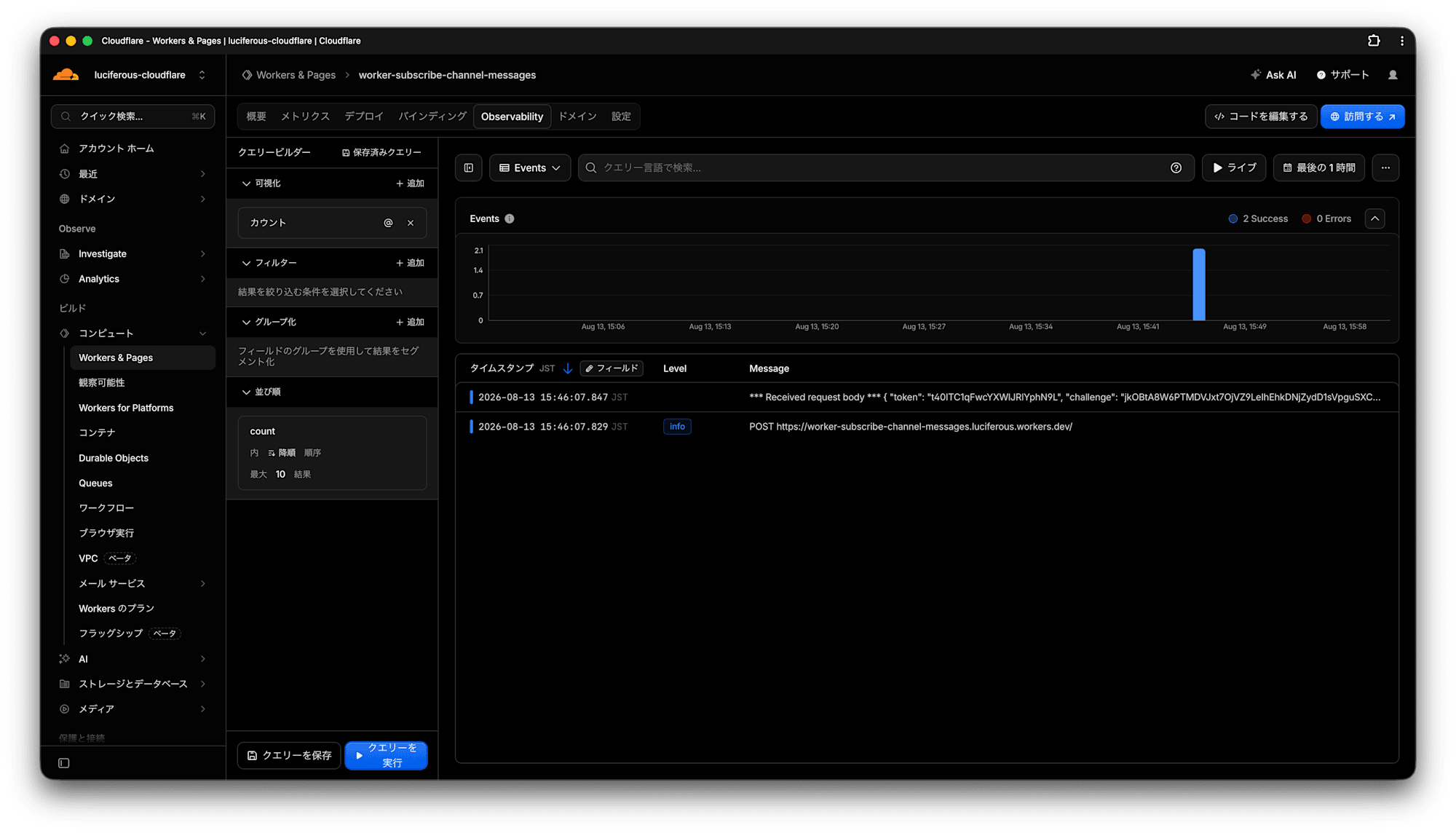The width and height of the screenshot is (1456, 833).
Task: Click the 最近 clock icon
Action: 65,174
